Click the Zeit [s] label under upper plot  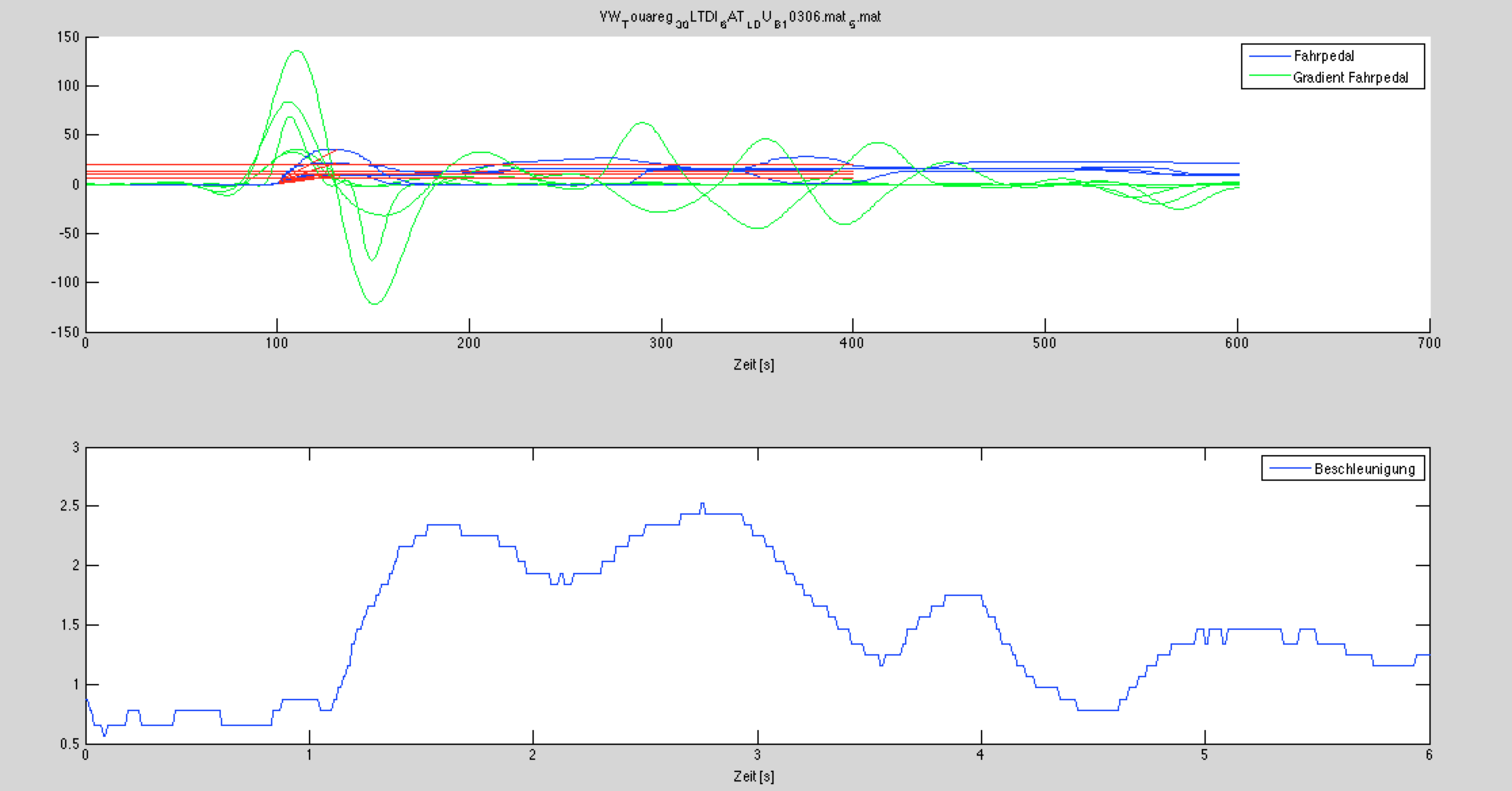tap(753, 365)
